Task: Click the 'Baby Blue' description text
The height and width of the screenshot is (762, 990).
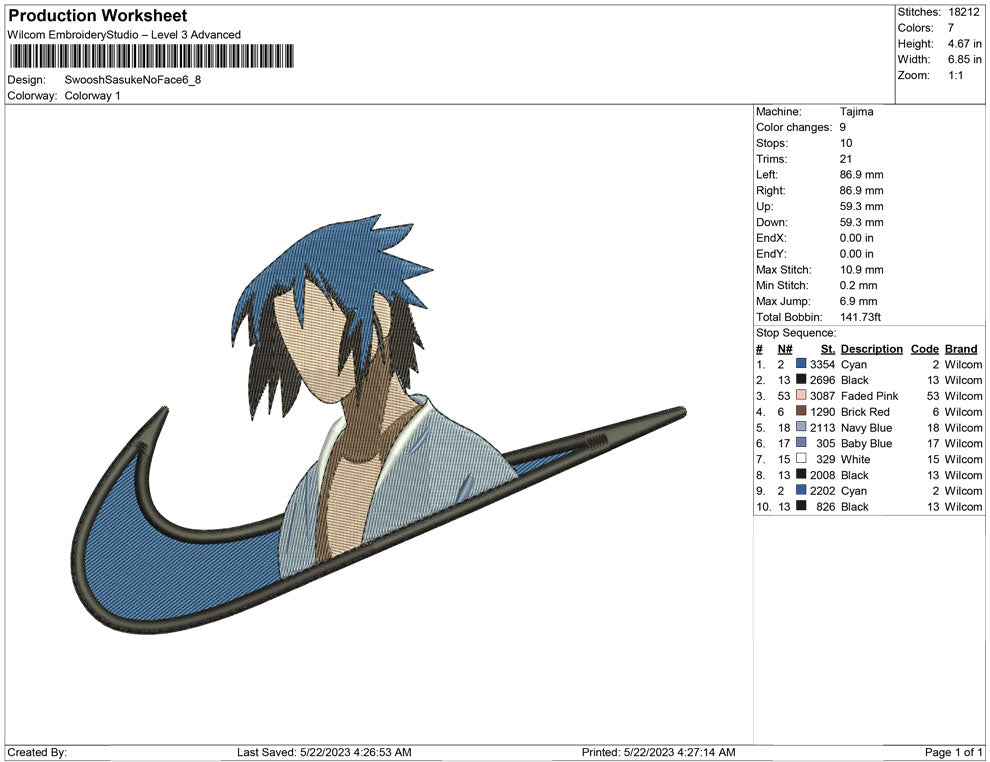Action: pos(866,443)
